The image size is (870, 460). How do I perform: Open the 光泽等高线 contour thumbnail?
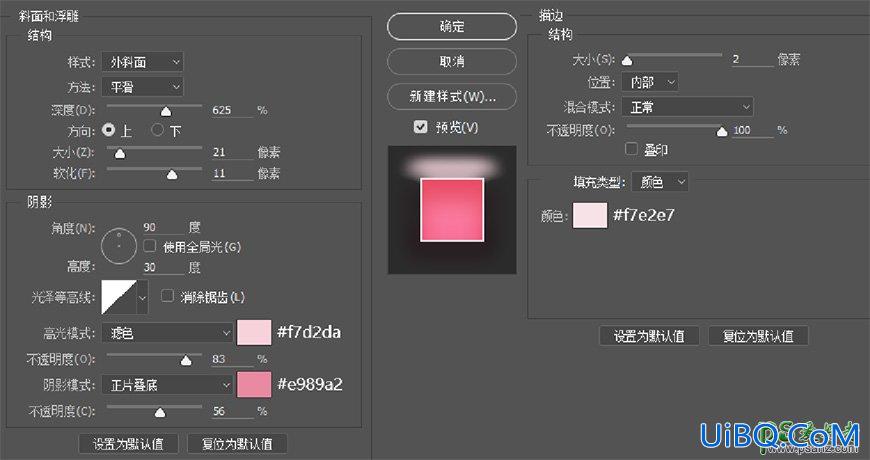[x=119, y=297]
